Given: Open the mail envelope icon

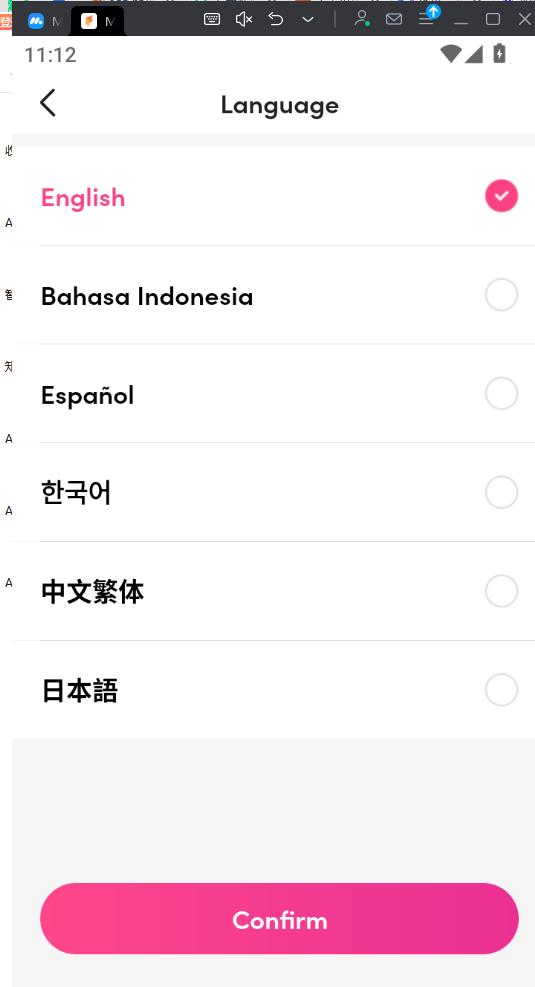Looking at the screenshot, I should point(394,20).
